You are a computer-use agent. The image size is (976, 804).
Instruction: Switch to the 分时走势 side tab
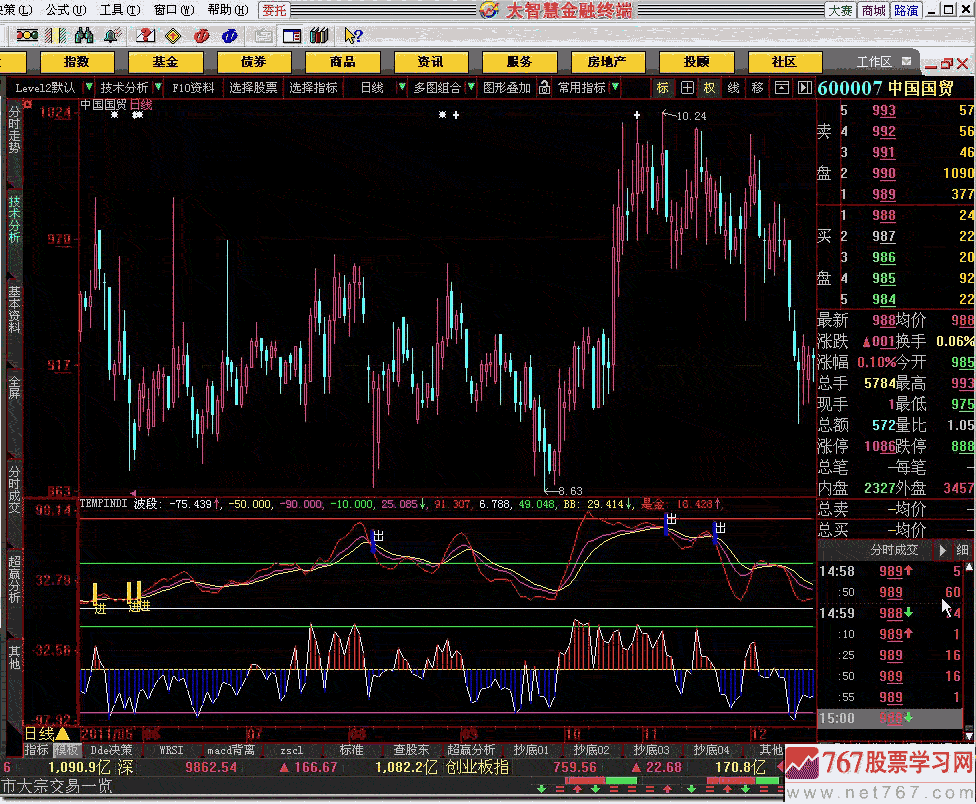pyautogui.click(x=14, y=129)
